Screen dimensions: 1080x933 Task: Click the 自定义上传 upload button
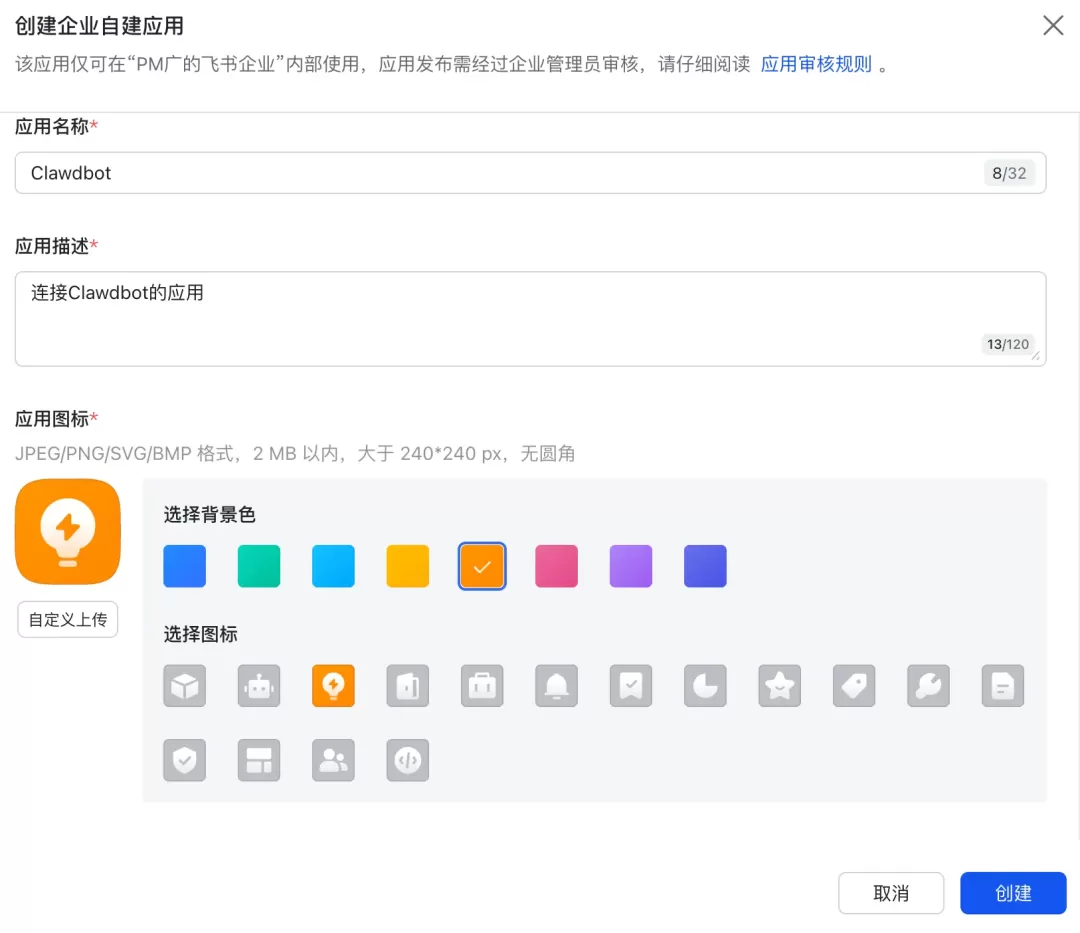click(x=68, y=620)
